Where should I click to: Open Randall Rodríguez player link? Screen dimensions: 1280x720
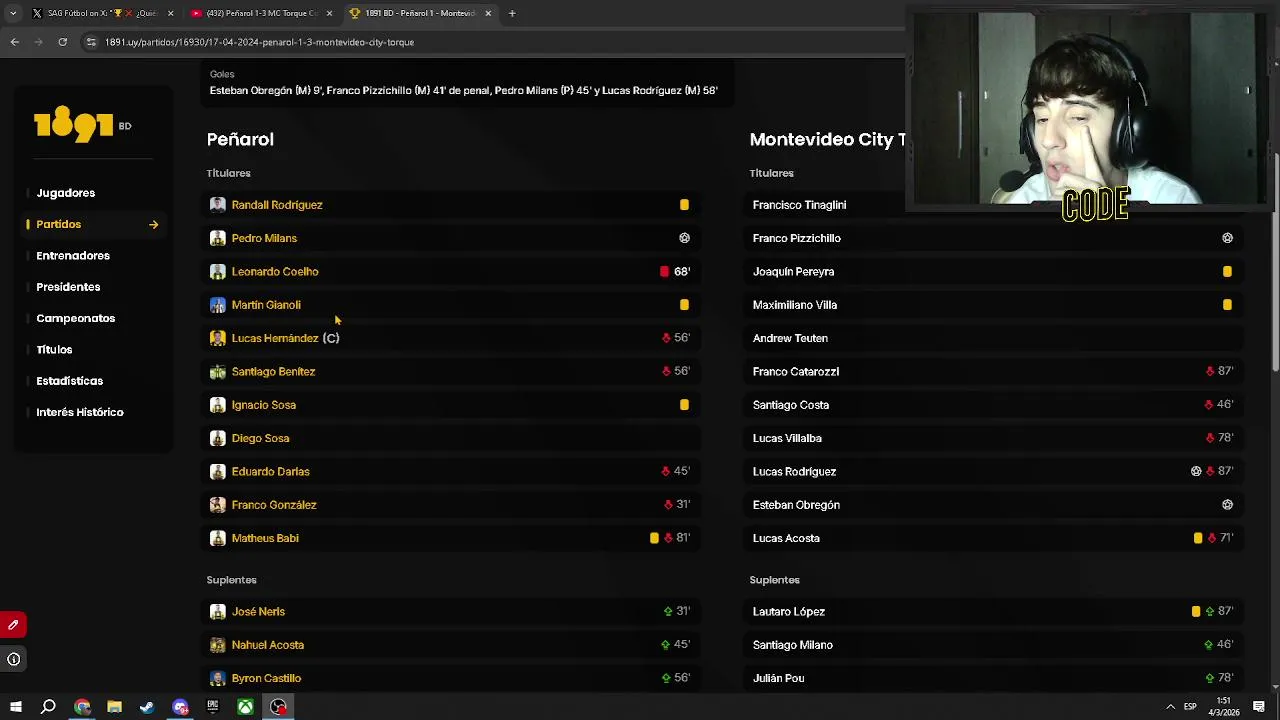(x=277, y=205)
